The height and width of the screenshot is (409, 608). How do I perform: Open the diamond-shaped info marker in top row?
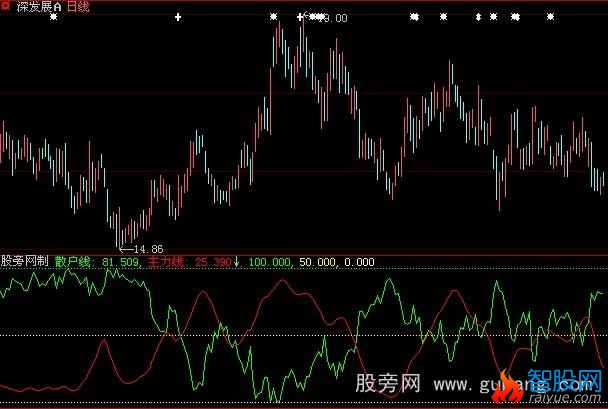478,17
